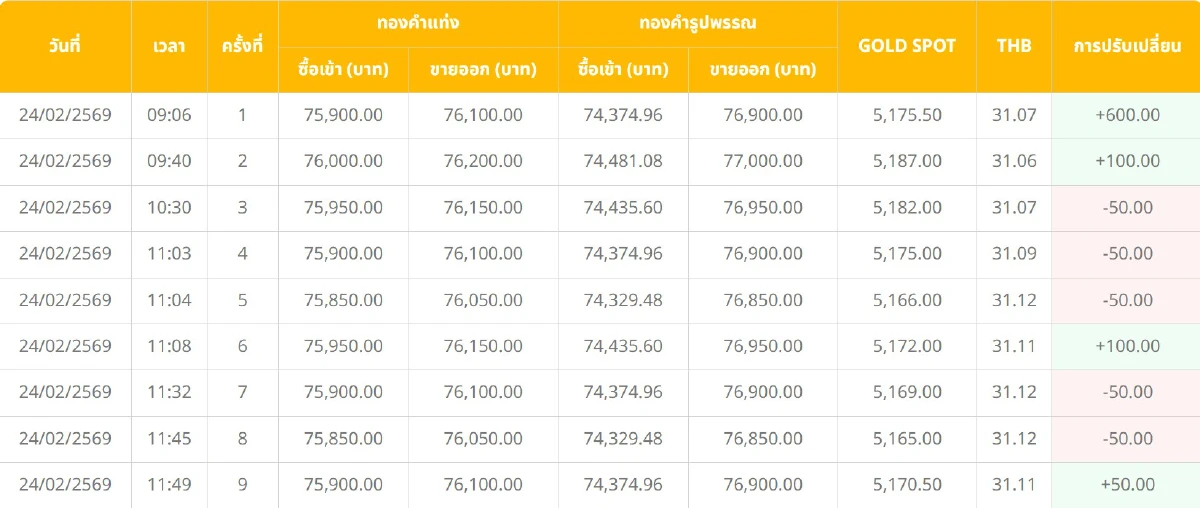The height and width of the screenshot is (508, 1200).
Task: Click the เวลา column header
Action: [x=169, y=46]
